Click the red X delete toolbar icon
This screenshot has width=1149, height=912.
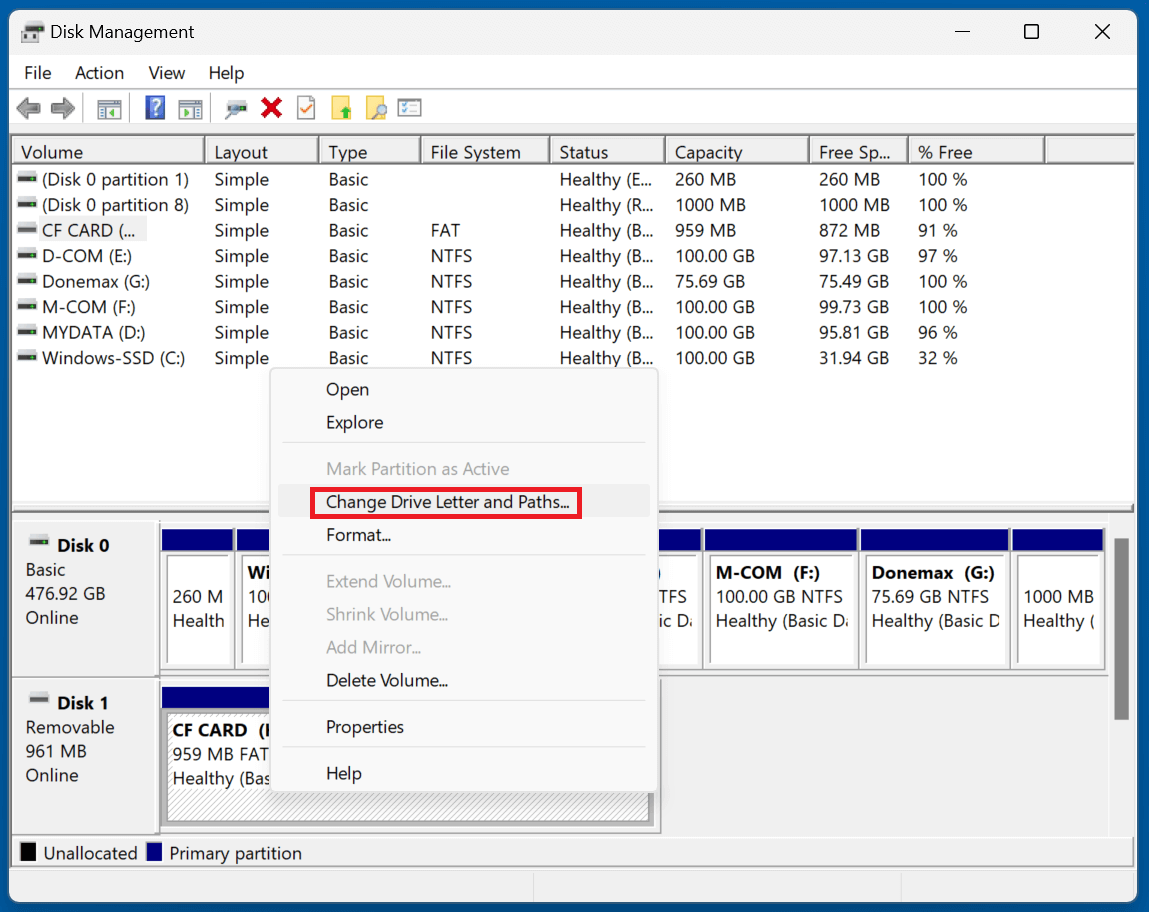(x=272, y=107)
